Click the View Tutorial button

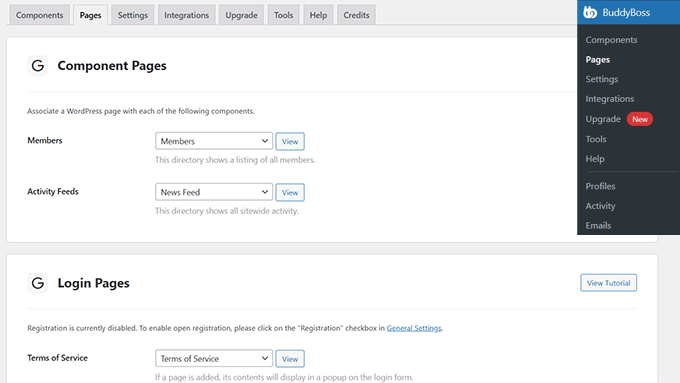point(608,283)
